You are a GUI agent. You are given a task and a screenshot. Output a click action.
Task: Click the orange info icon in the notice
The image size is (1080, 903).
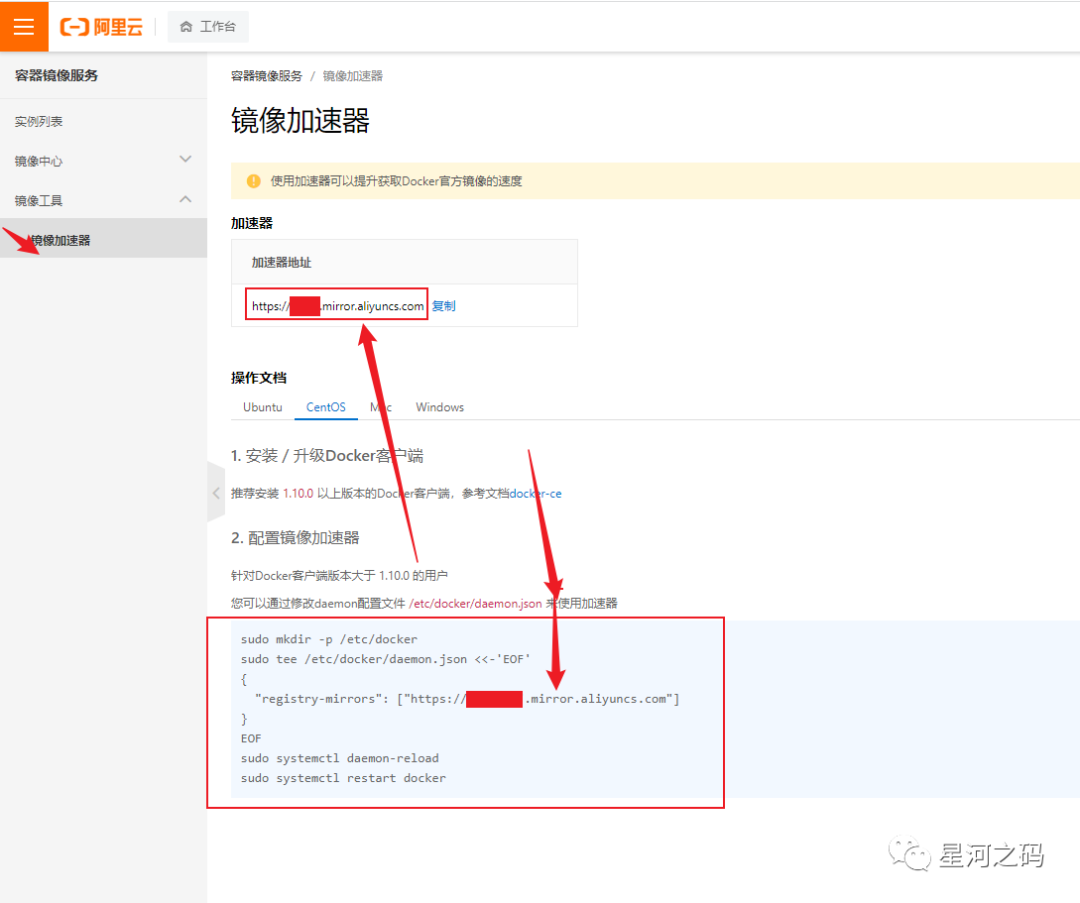tap(253, 181)
